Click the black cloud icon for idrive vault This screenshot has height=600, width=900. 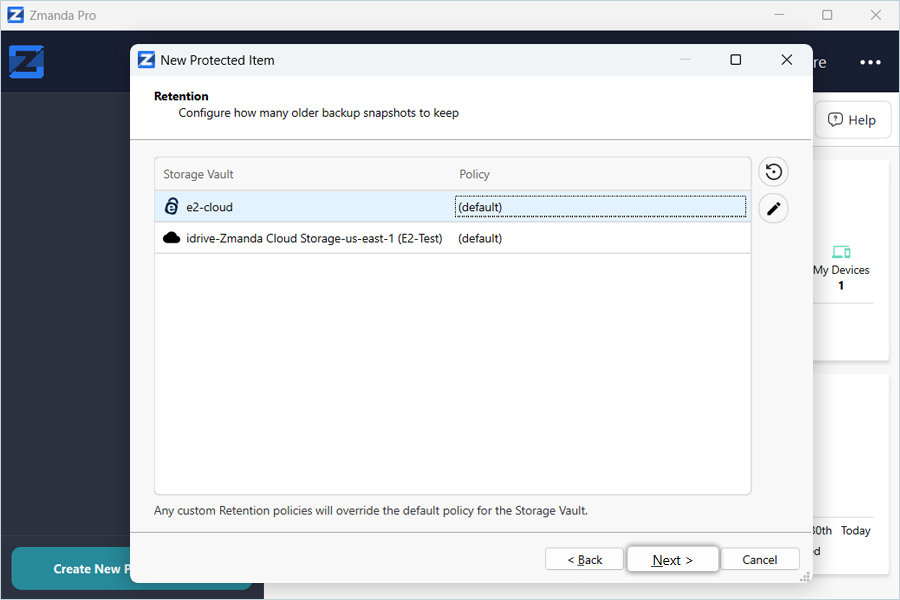[x=171, y=238]
